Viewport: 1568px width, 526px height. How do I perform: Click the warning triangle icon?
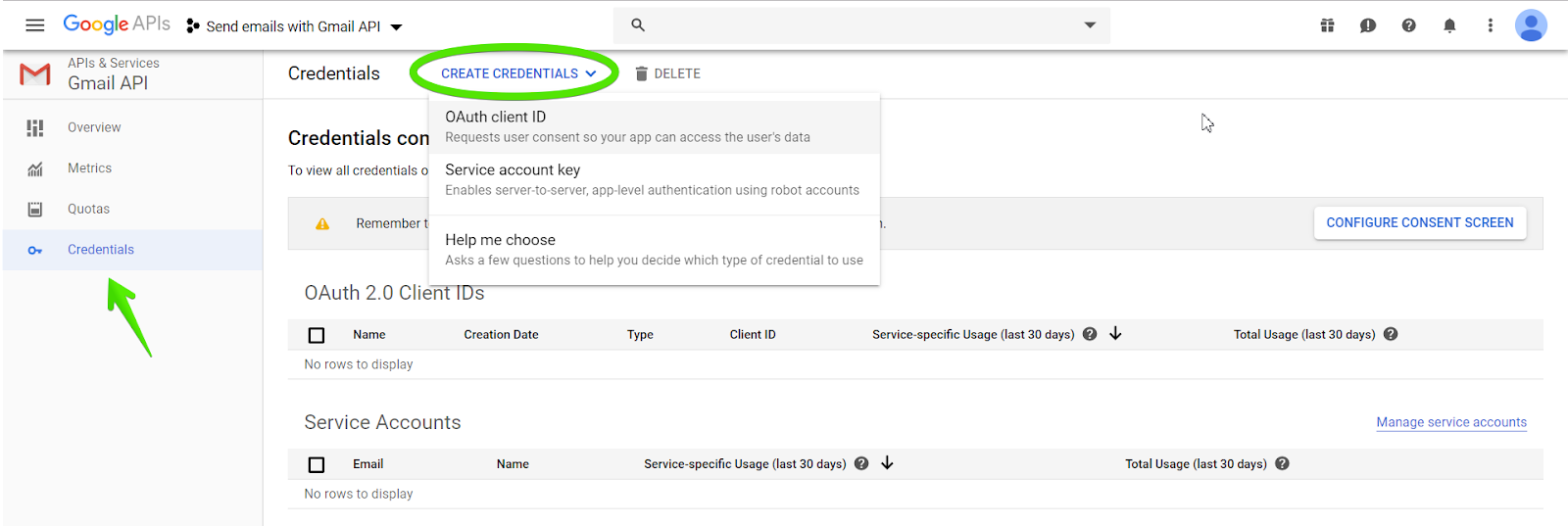click(x=322, y=224)
